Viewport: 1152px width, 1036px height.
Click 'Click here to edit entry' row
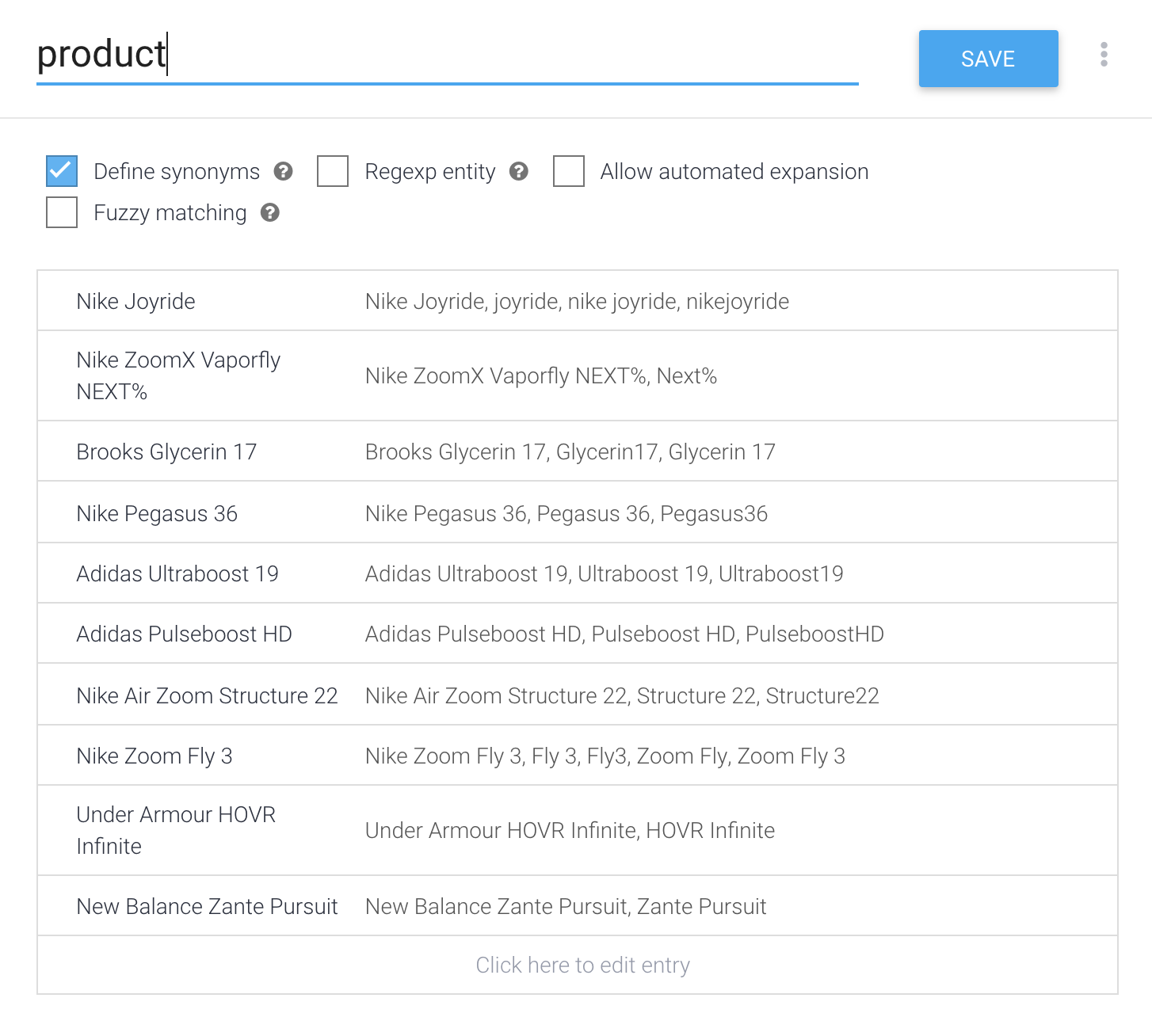[578, 965]
